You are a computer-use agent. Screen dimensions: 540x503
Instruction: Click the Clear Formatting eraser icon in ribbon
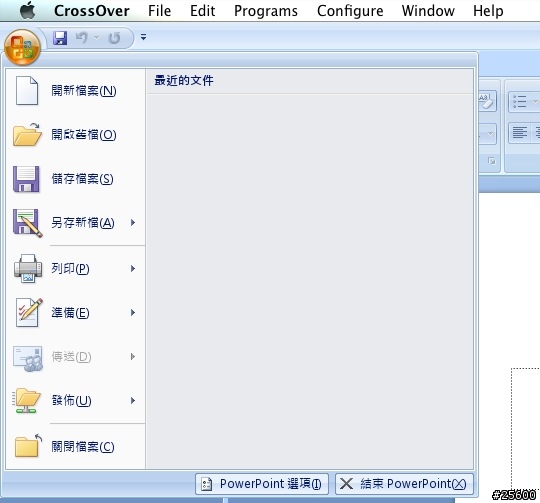pyautogui.click(x=486, y=101)
